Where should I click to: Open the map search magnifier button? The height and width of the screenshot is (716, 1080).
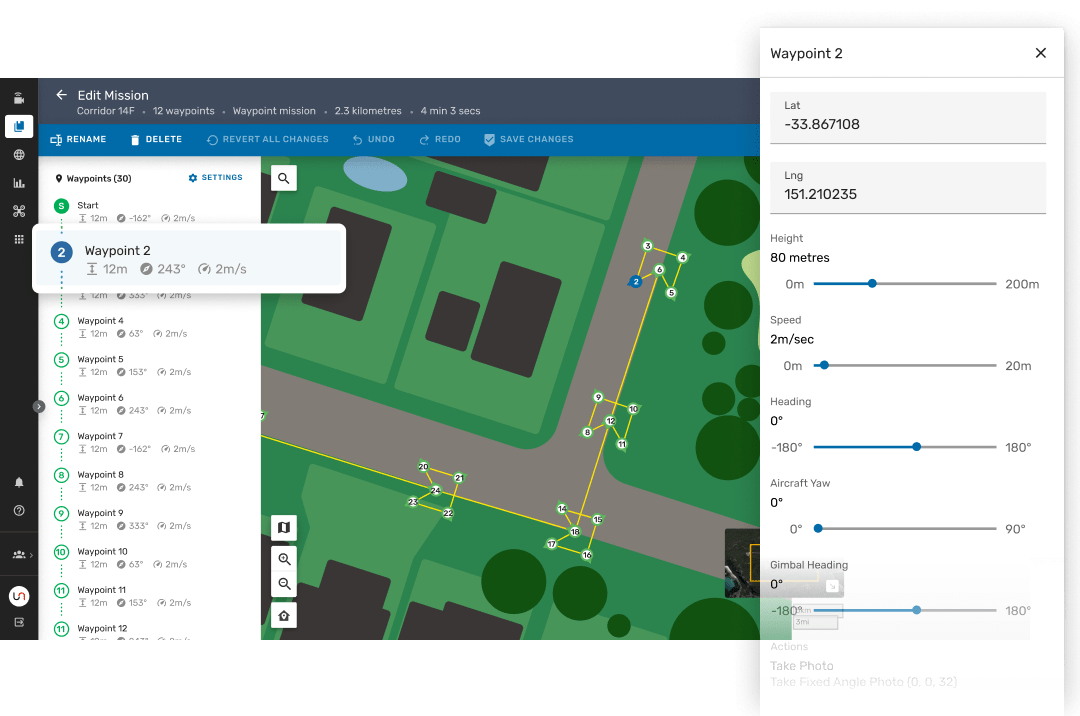click(284, 178)
